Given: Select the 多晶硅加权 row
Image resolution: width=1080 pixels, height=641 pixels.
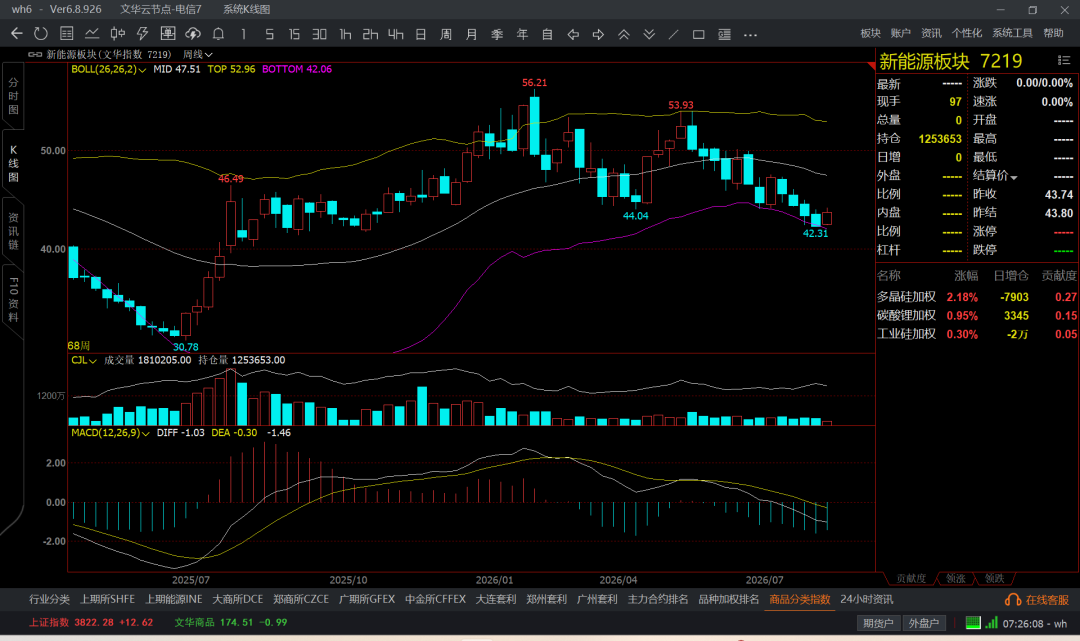Looking at the screenshot, I should click(x=977, y=297).
